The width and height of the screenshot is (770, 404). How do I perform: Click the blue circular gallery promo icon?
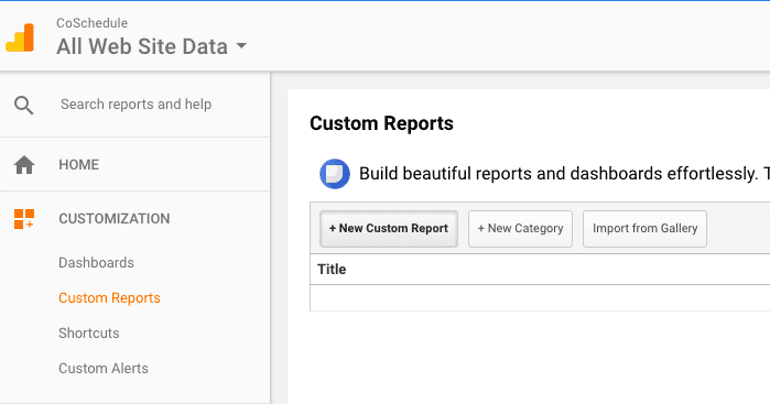pyautogui.click(x=335, y=174)
